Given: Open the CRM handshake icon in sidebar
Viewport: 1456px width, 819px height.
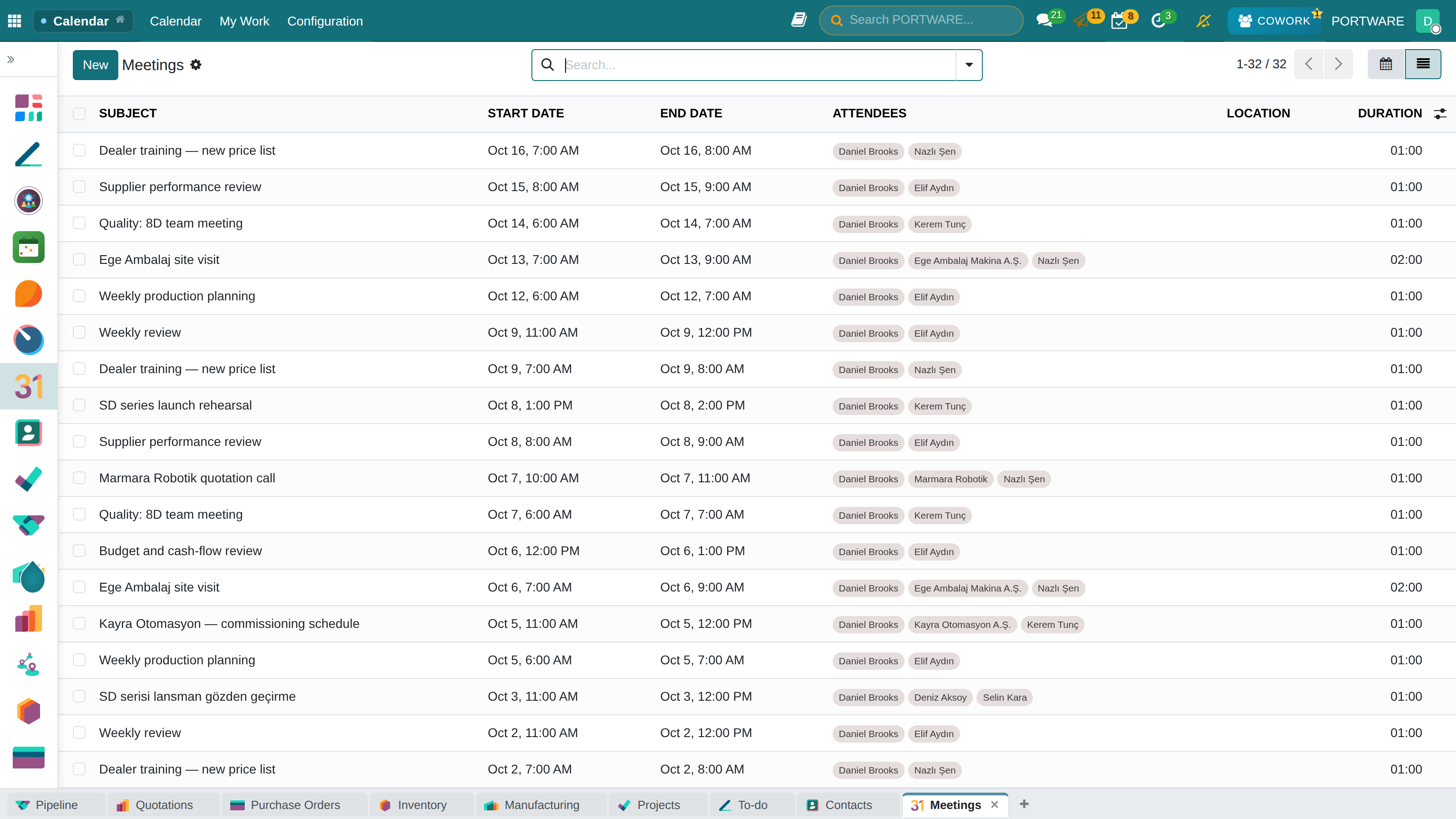Looking at the screenshot, I should (x=28, y=525).
